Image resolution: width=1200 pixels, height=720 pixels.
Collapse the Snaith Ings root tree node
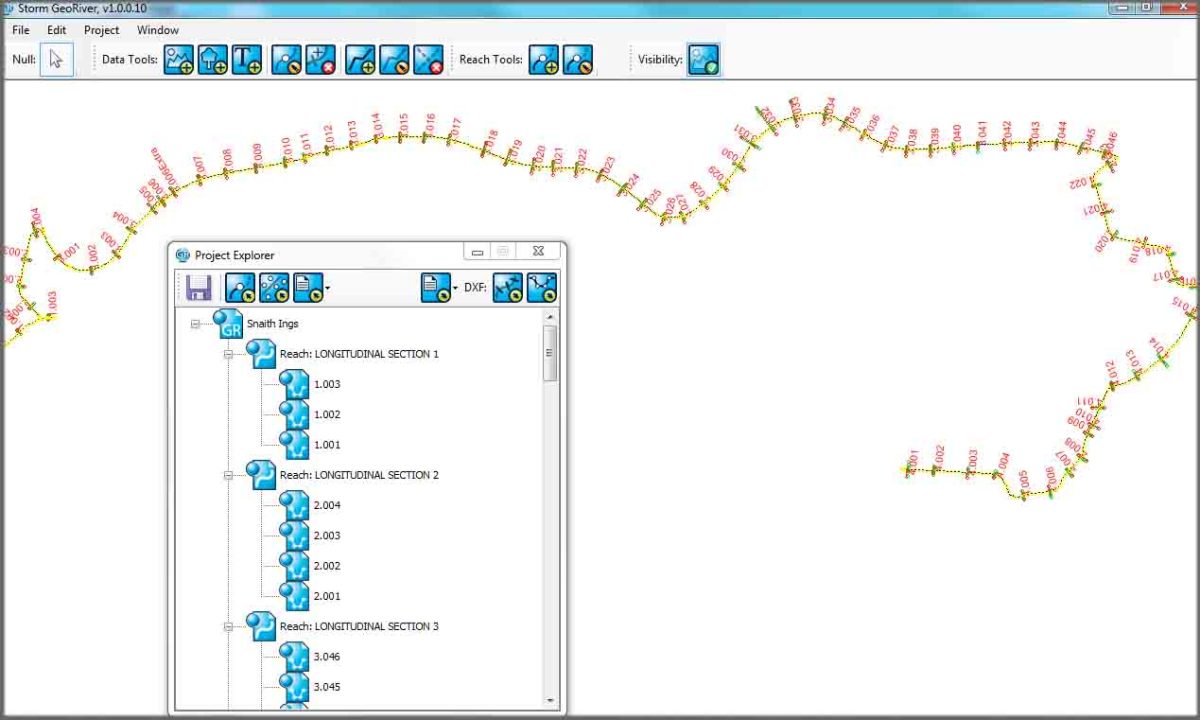pyautogui.click(x=195, y=324)
